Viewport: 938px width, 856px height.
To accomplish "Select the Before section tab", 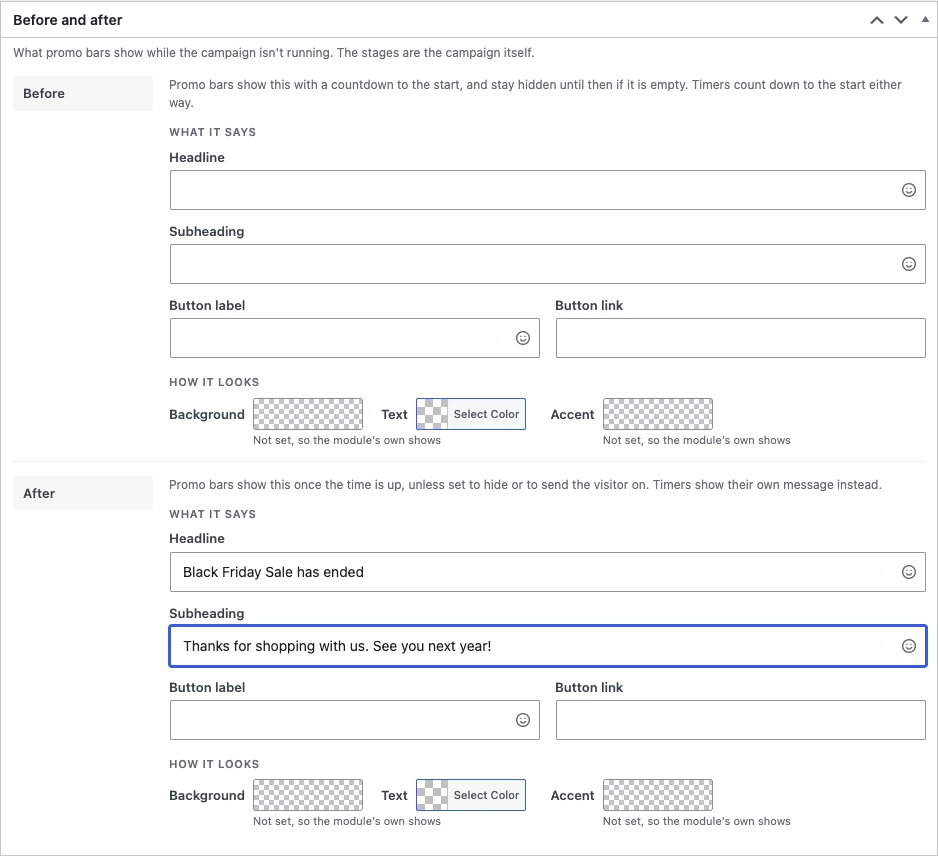I will click(x=83, y=93).
